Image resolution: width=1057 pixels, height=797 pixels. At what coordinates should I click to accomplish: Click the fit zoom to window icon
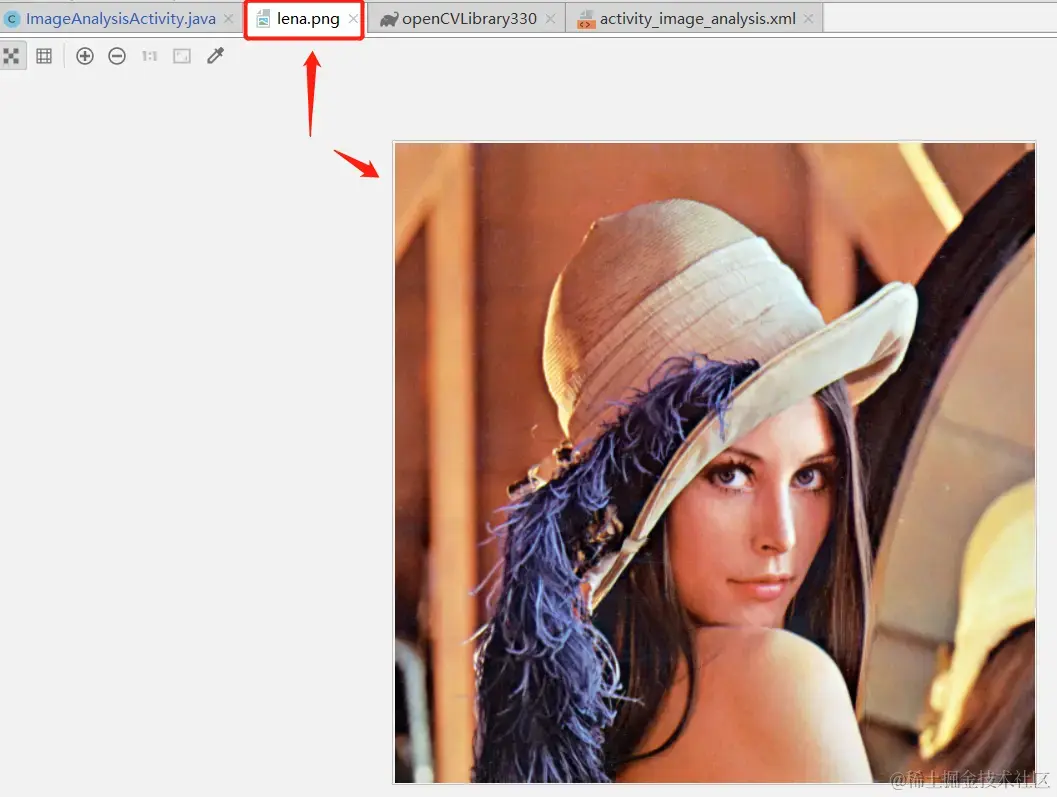pos(182,56)
